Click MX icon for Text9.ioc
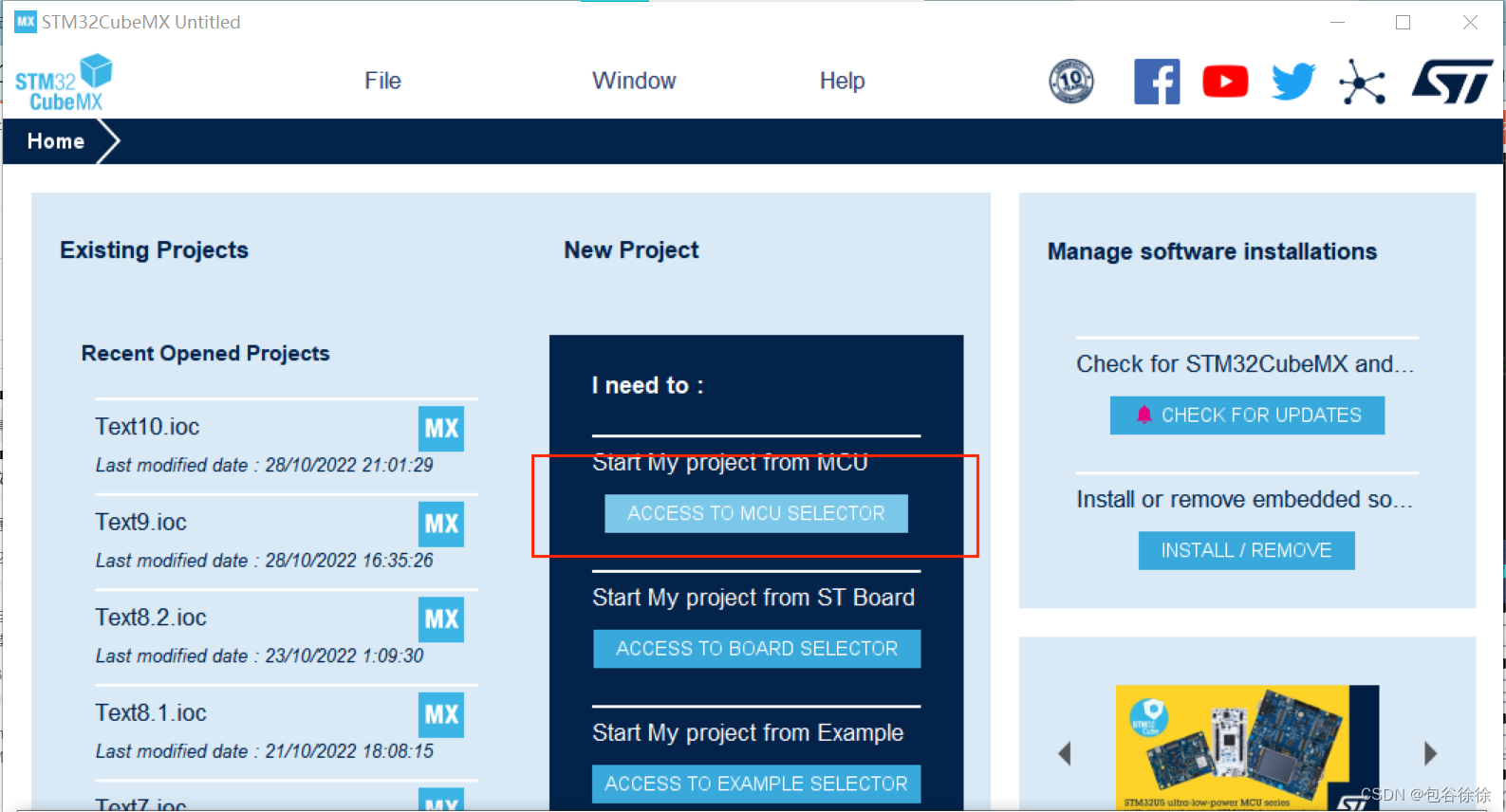 click(441, 524)
